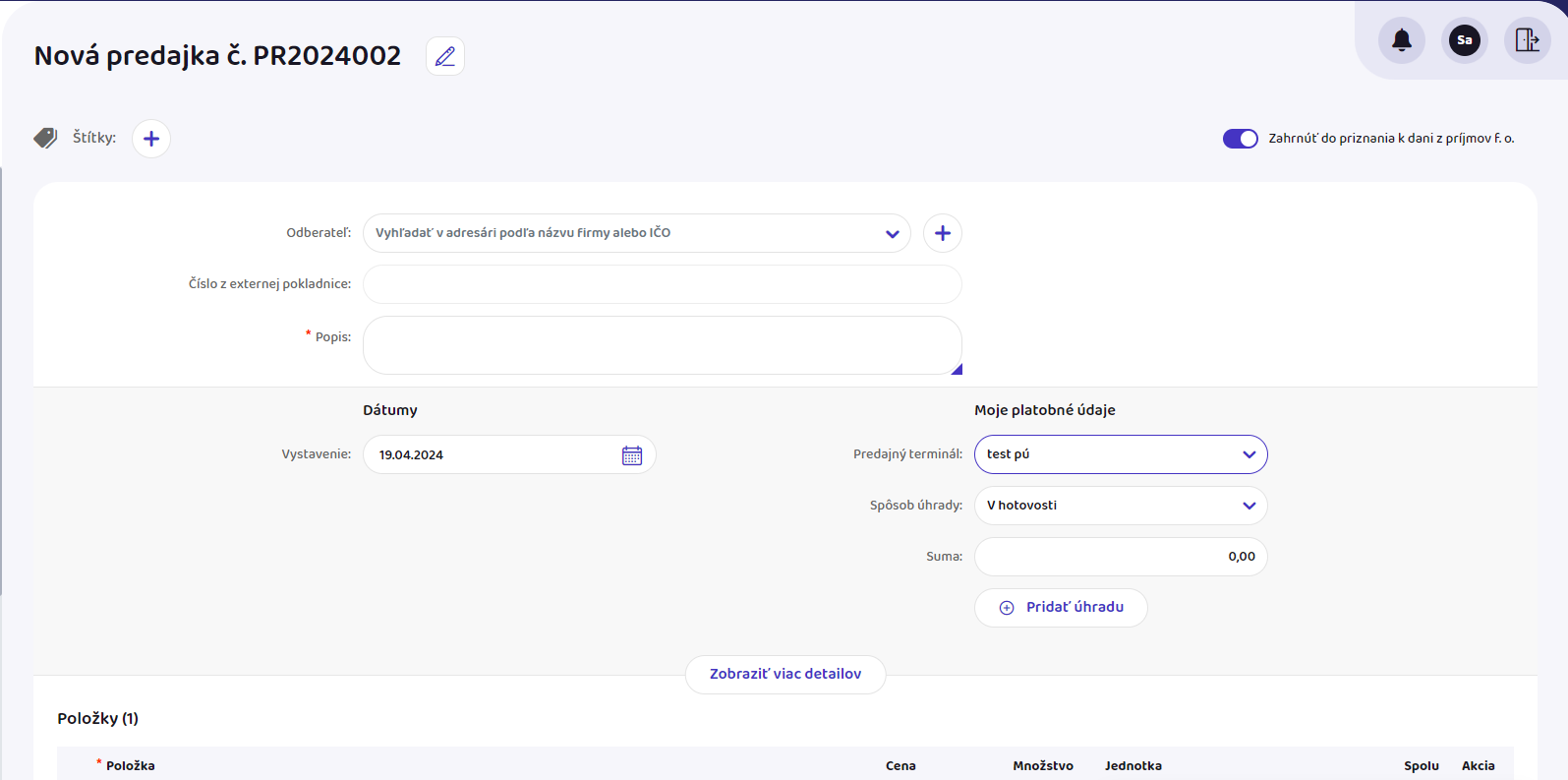This screenshot has height=780, width=1568.
Task: Grab the Popis textarea resize handle
Action: (957, 369)
